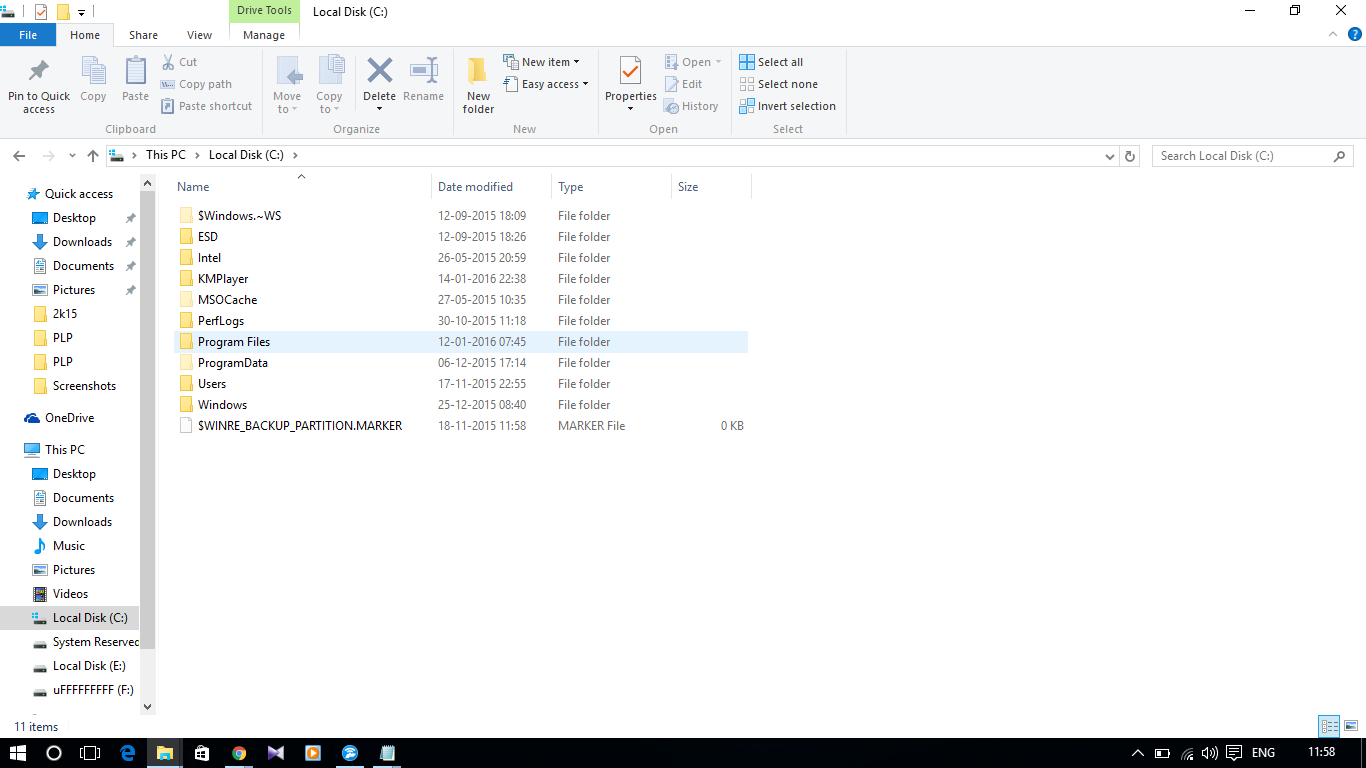Click the ENG language indicator
The image size is (1366, 768).
tap(1263, 753)
